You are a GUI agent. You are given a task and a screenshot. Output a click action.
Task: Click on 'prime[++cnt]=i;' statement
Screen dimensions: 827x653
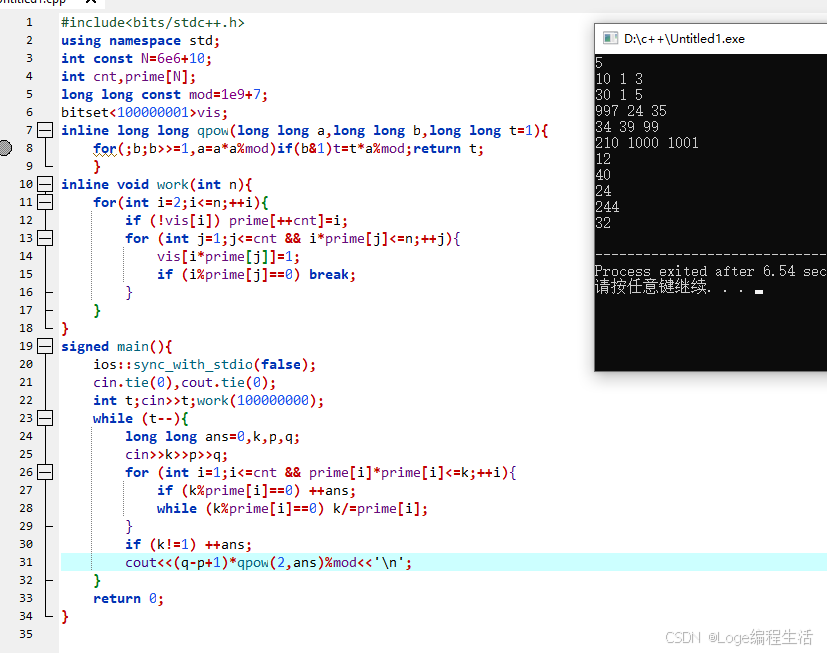288,220
